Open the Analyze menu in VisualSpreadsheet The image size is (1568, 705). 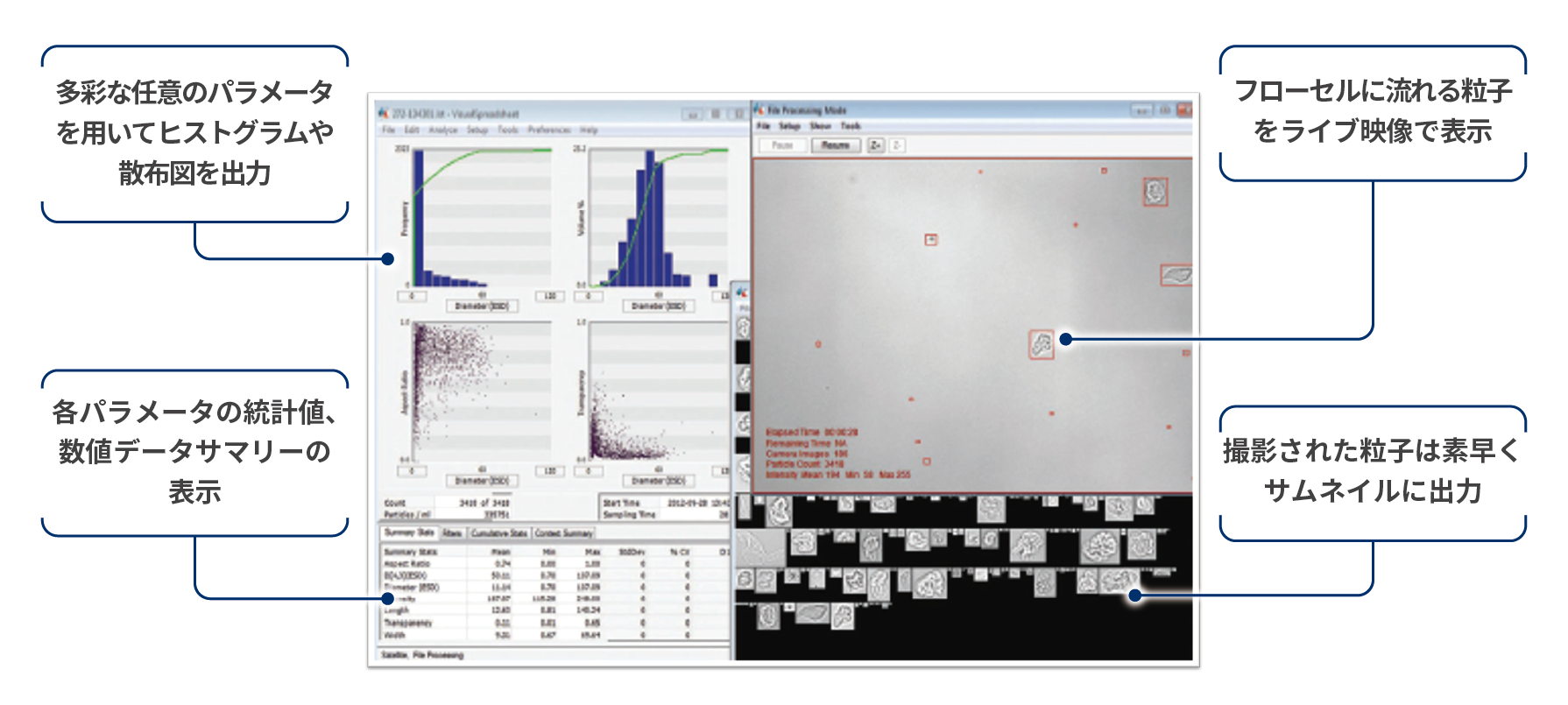click(x=442, y=130)
